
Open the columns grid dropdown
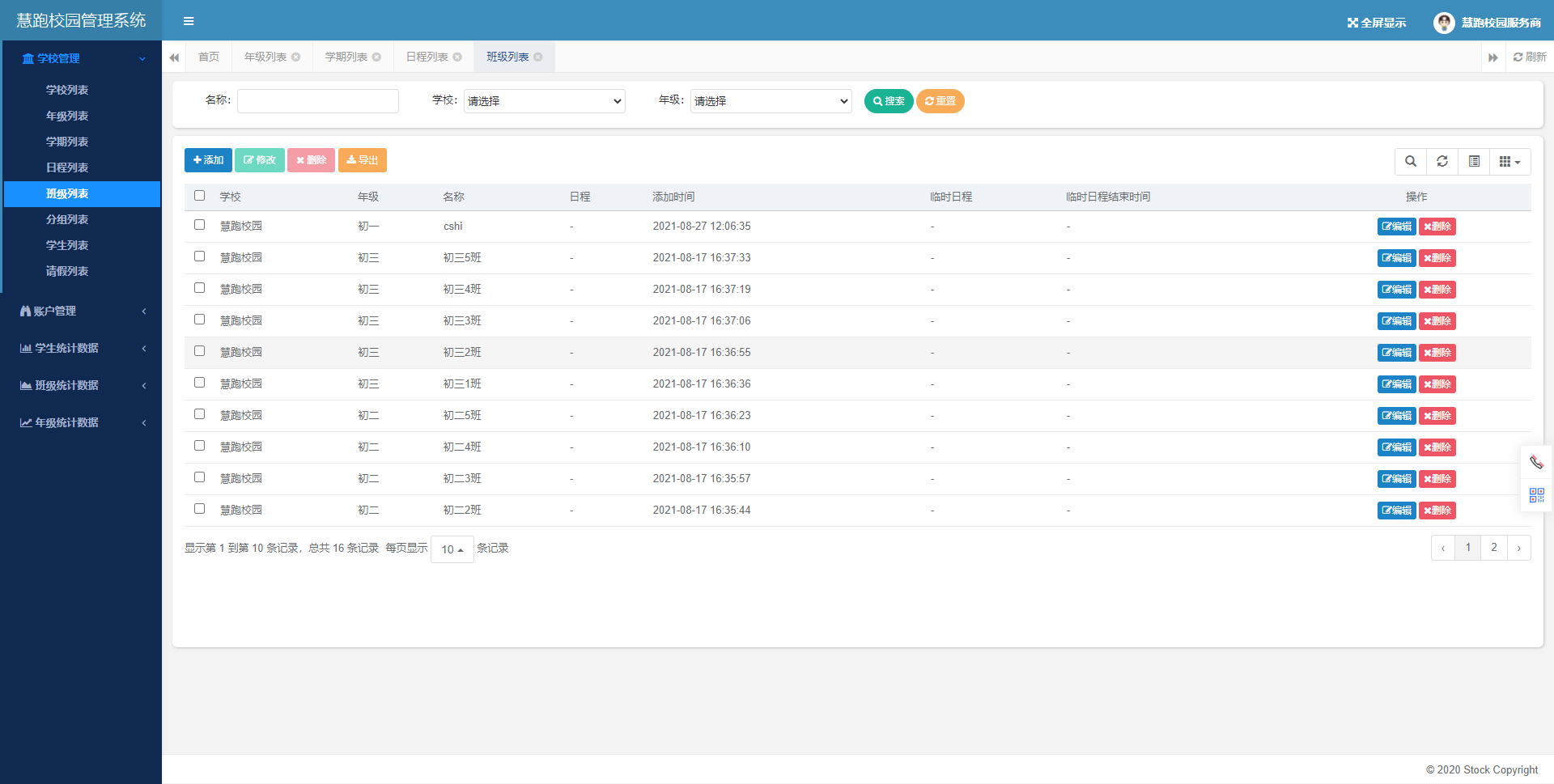[x=1510, y=161]
